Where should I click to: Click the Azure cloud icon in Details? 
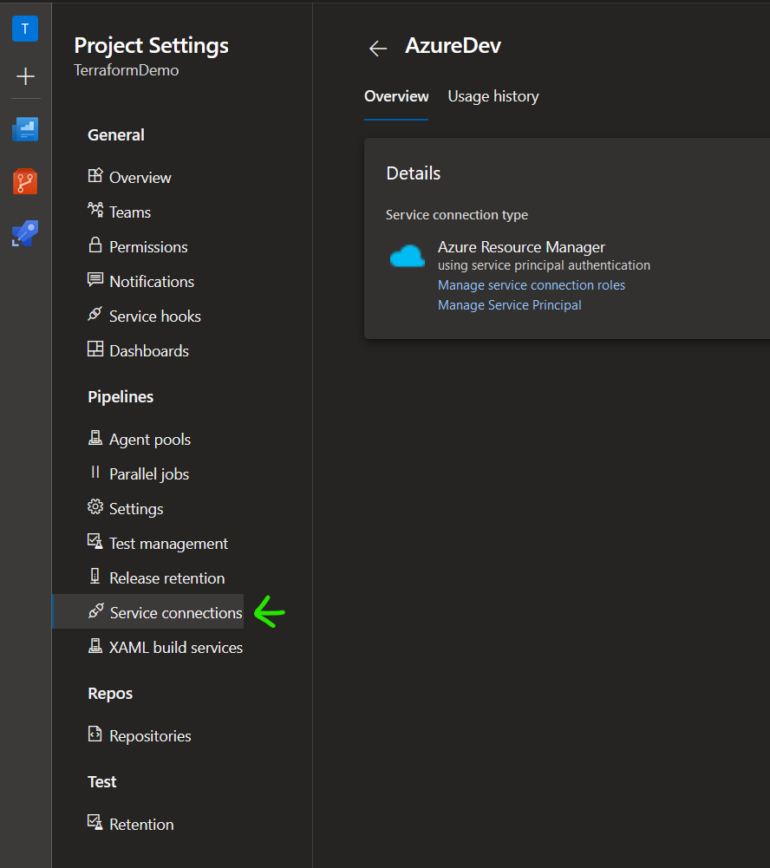click(407, 257)
